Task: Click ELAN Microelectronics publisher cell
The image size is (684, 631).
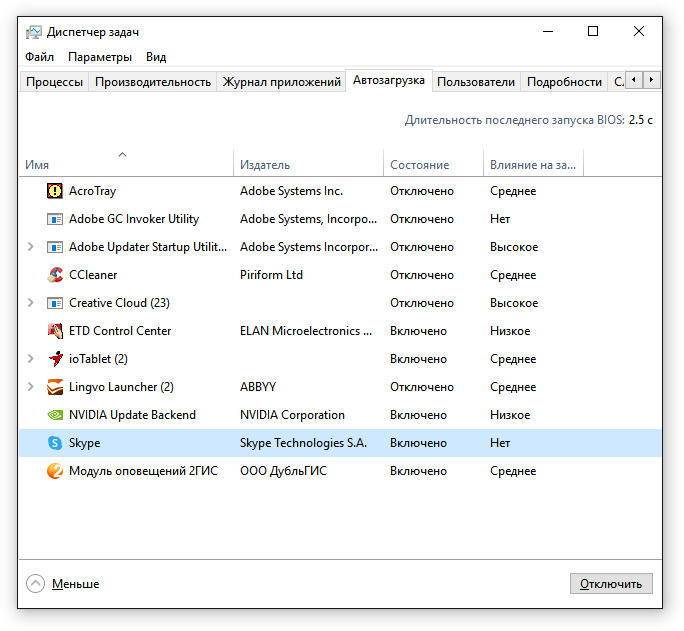Action: pos(306,331)
